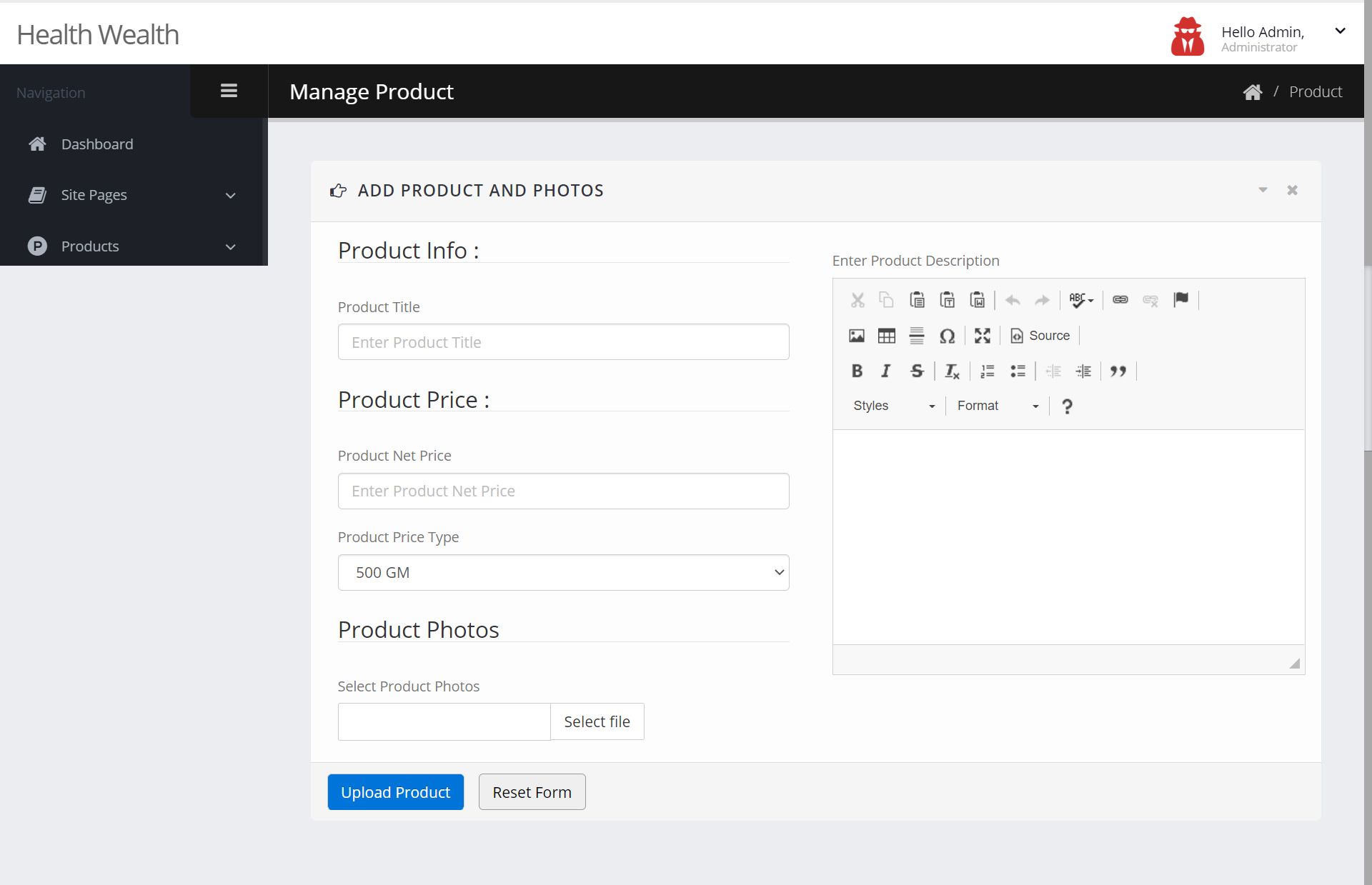Open the Format dropdown

tap(998, 406)
